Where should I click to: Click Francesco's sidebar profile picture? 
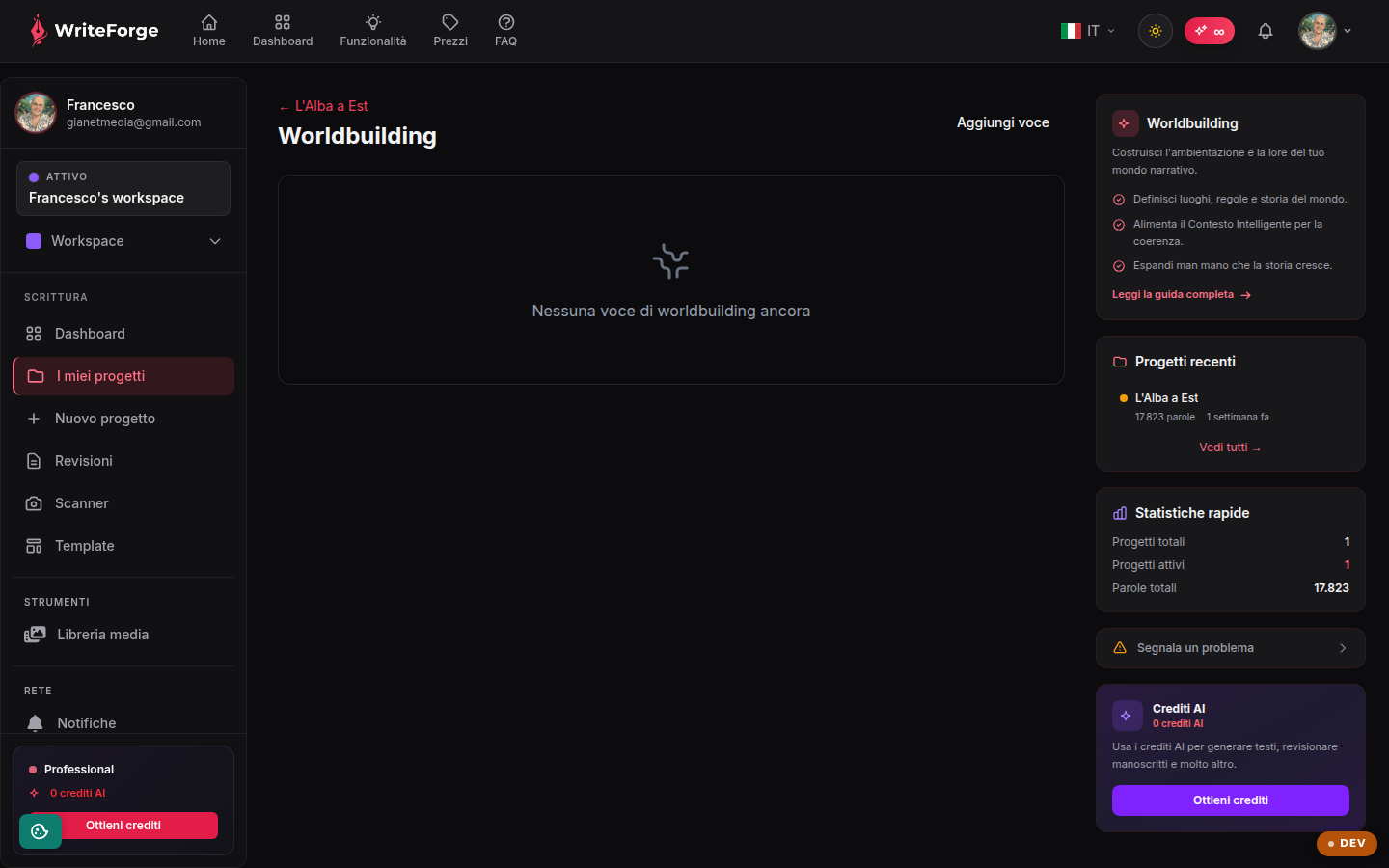36,113
